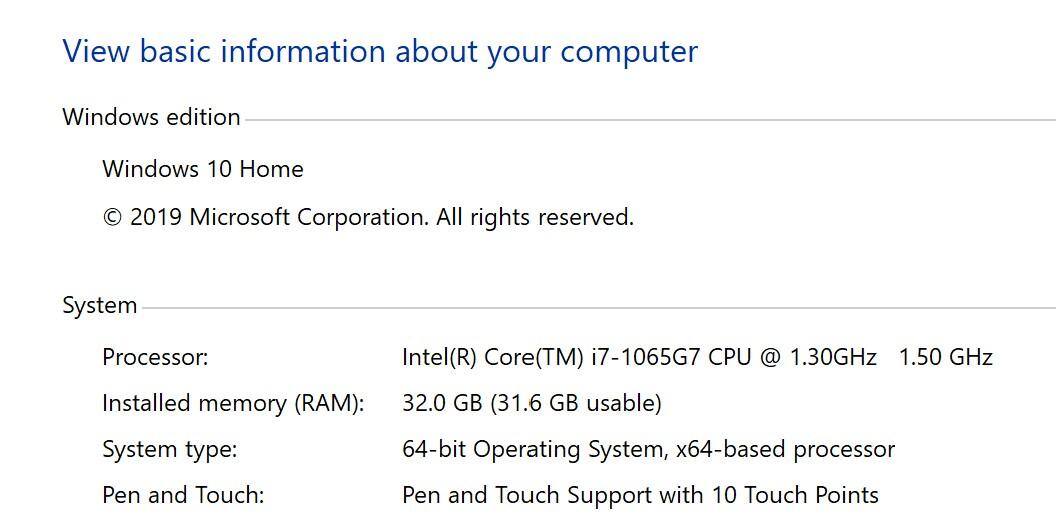
Task: Click the 'System type:' label
Action: point(170,449)
